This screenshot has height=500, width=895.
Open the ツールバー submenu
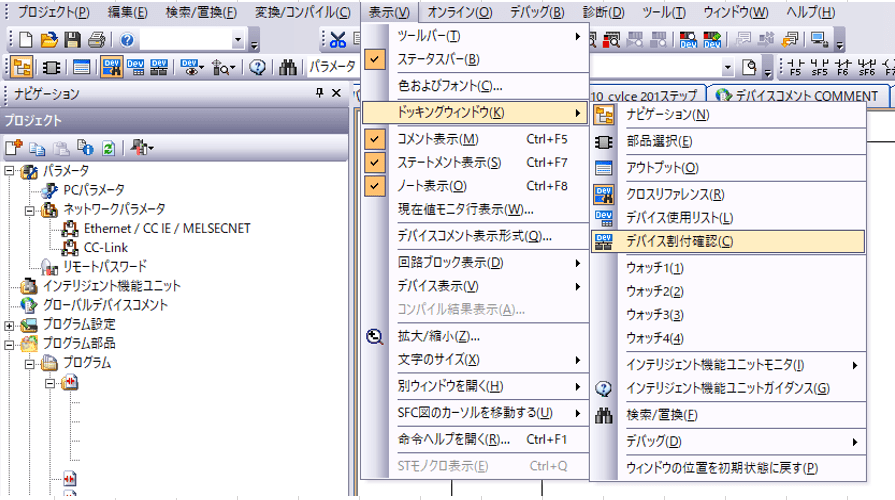475,36
